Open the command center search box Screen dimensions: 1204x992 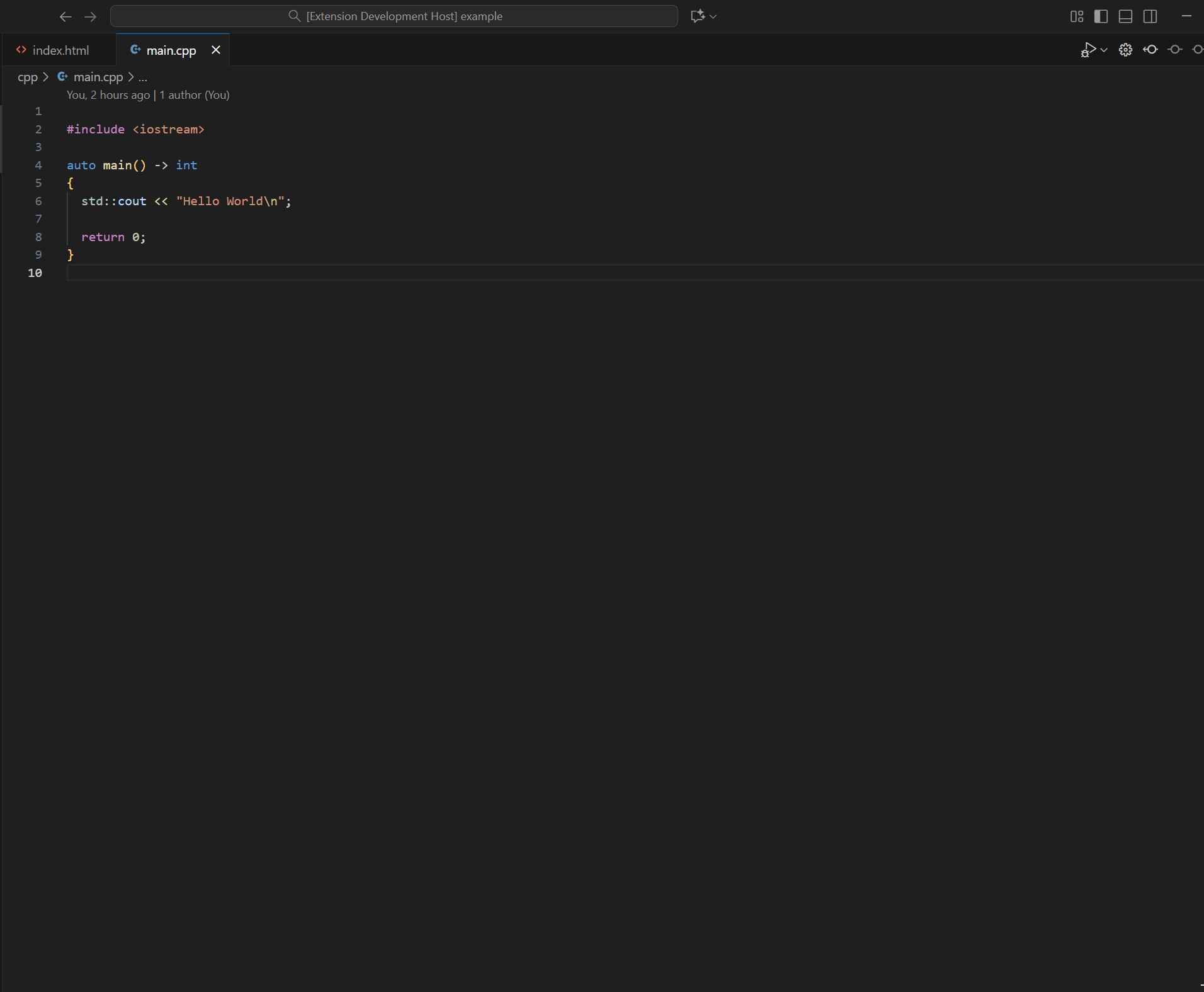pos(394,16)
